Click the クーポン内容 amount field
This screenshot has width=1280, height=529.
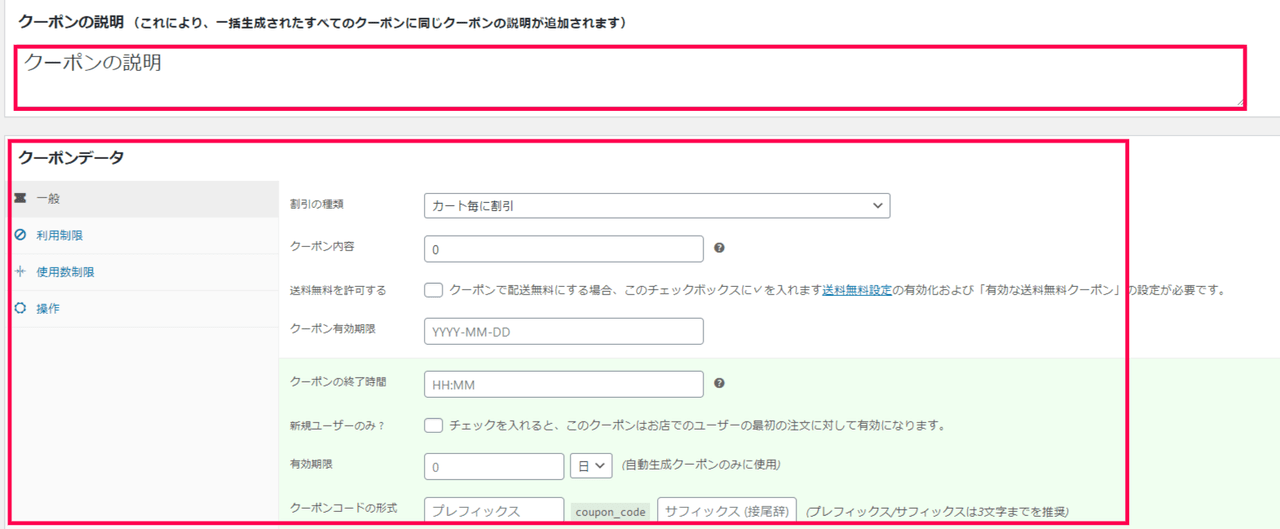(x=563, y=249)
